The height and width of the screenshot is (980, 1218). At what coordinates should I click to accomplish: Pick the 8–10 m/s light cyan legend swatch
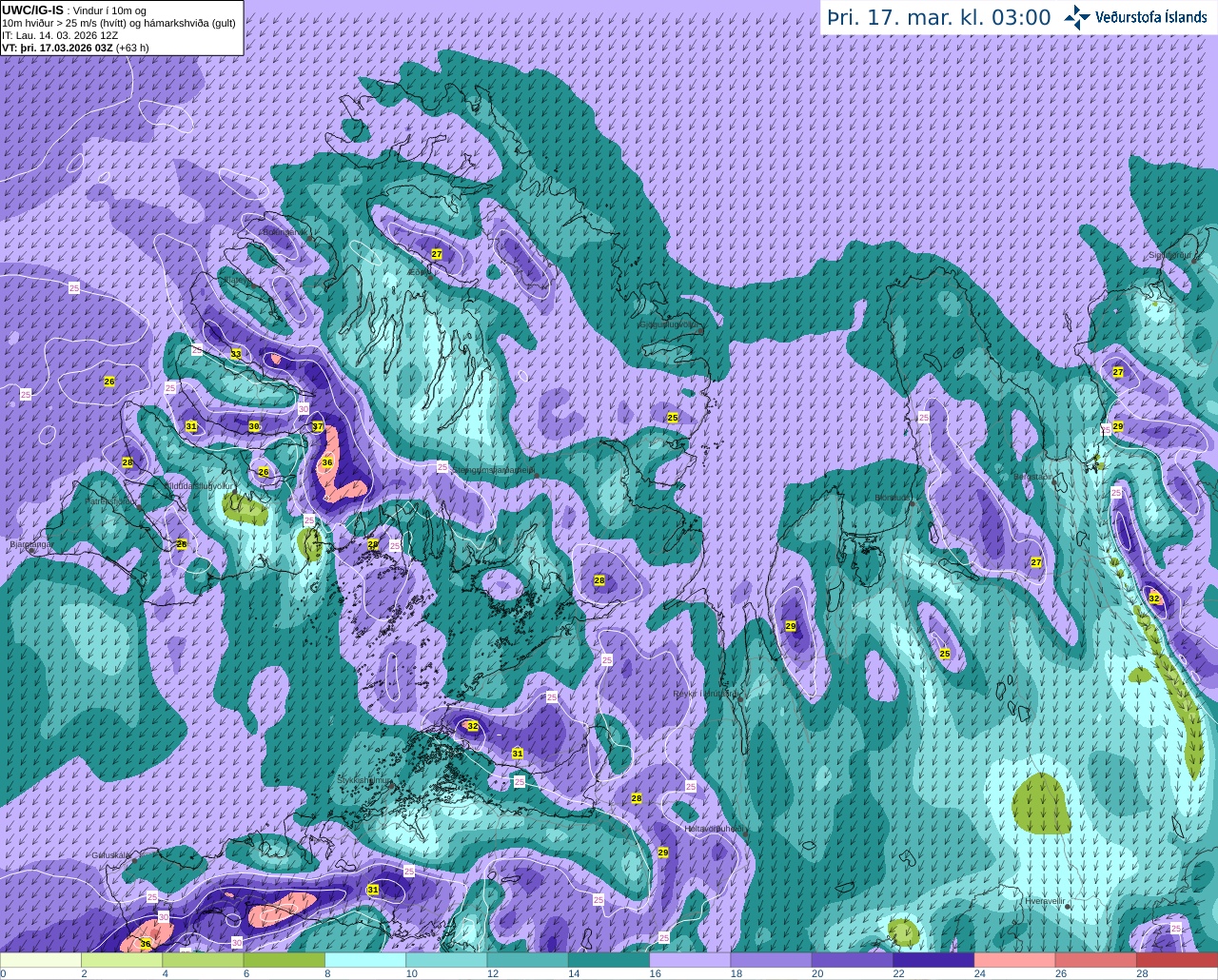point(365,960)
